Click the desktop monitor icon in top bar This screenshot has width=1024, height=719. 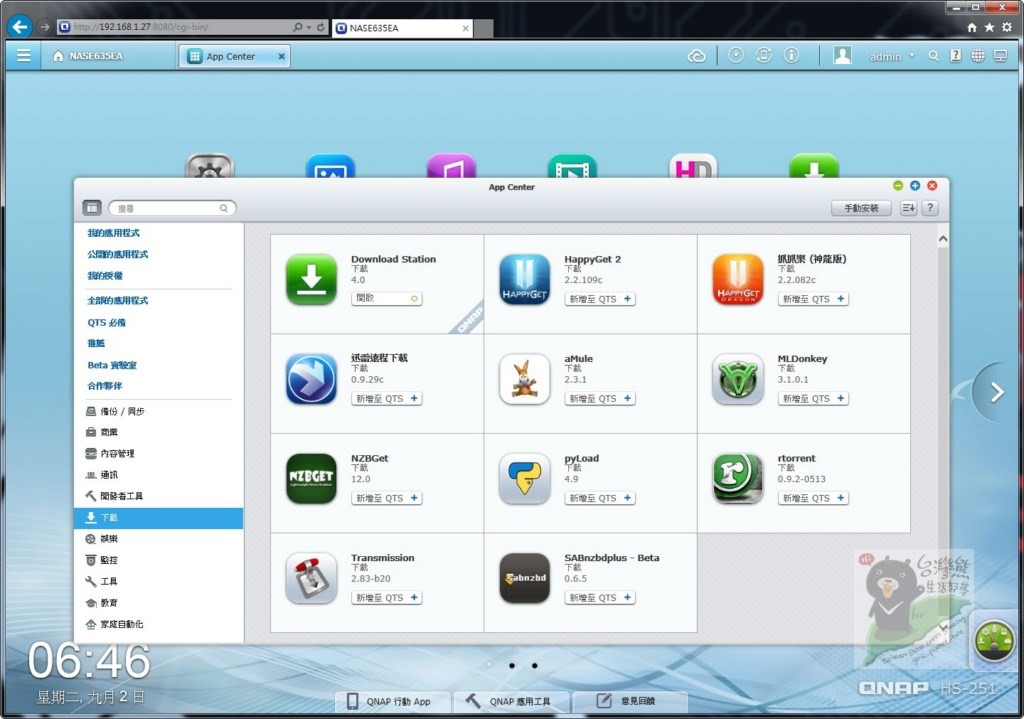(x=1000, y=56)
